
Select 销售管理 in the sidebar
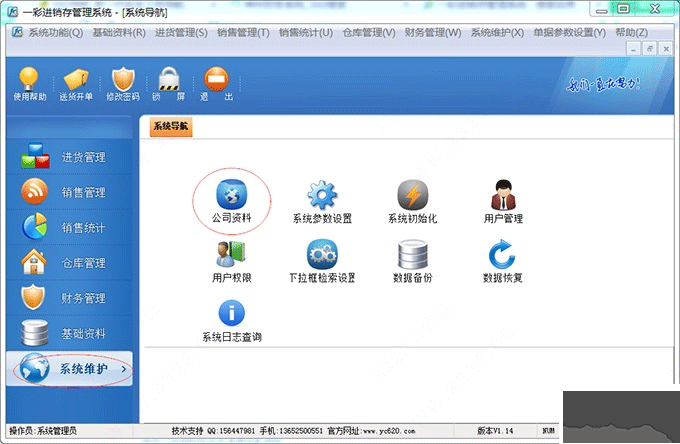(x=69, y=192)
